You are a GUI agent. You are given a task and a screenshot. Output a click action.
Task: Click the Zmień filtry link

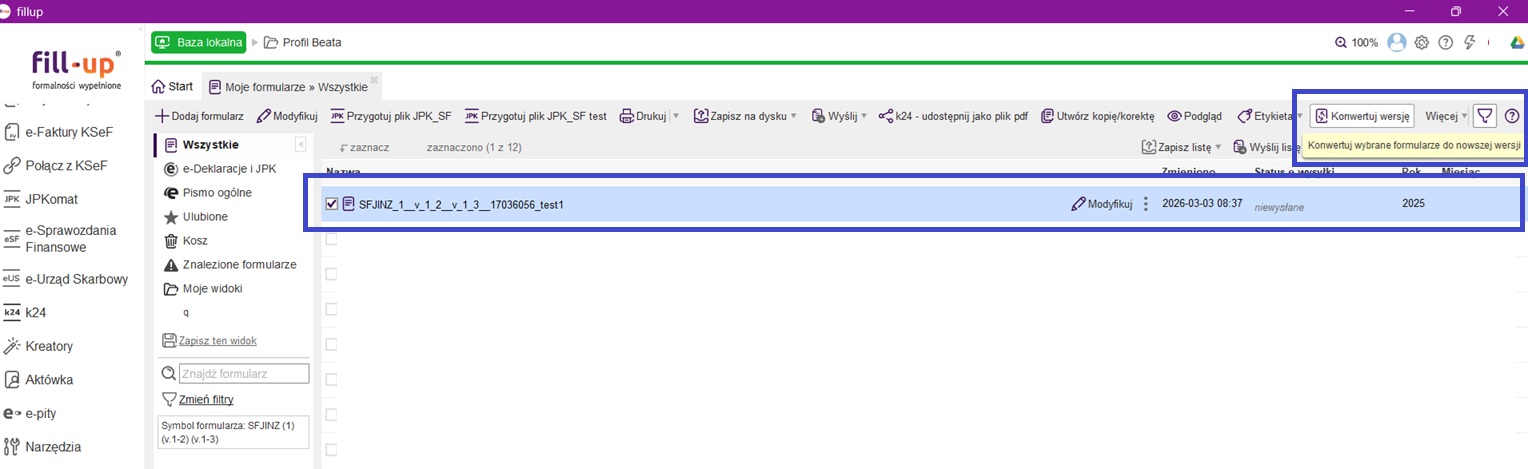tap(207, 399)
